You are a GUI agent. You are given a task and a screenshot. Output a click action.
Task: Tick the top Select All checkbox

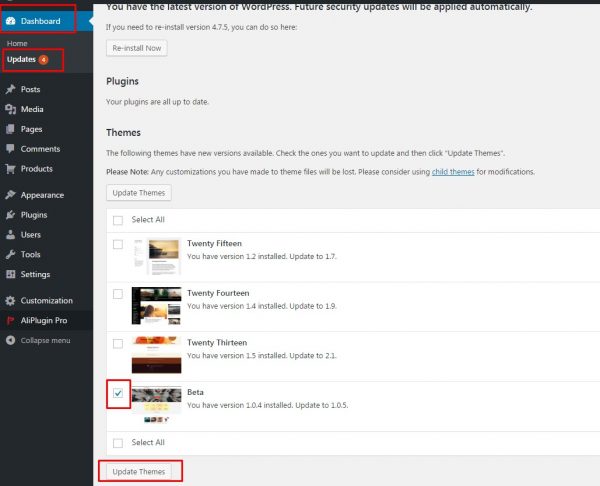coord(118,220)
